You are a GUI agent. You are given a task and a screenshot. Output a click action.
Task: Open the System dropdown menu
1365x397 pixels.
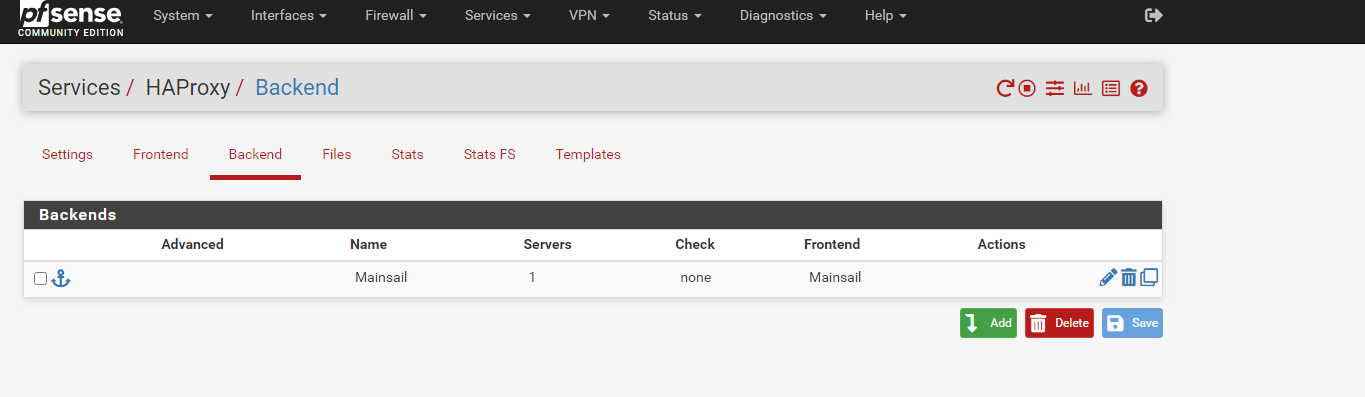(183, 16)
